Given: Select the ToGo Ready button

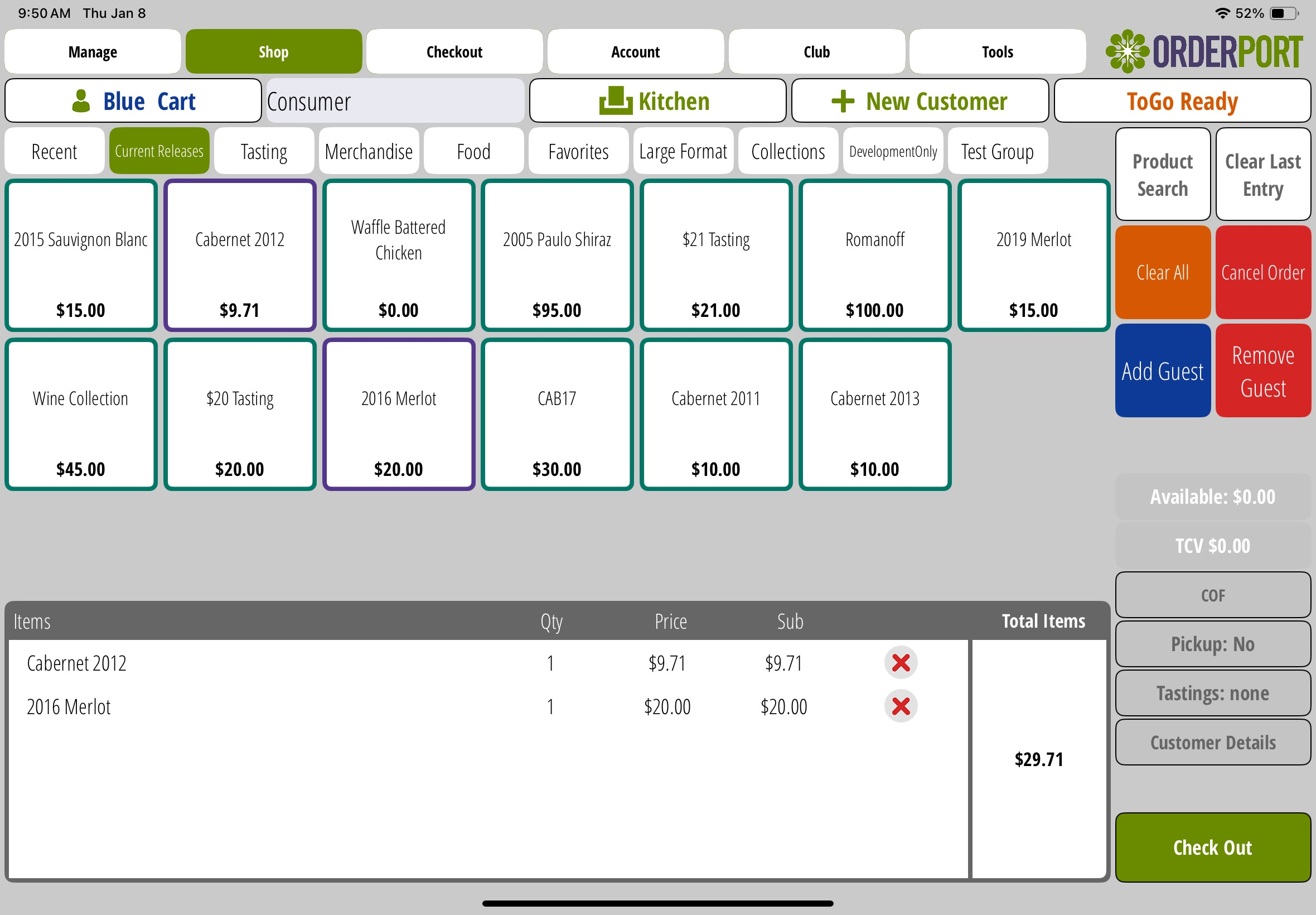Looking at the screenshot, I should [x=1182, y=101].
